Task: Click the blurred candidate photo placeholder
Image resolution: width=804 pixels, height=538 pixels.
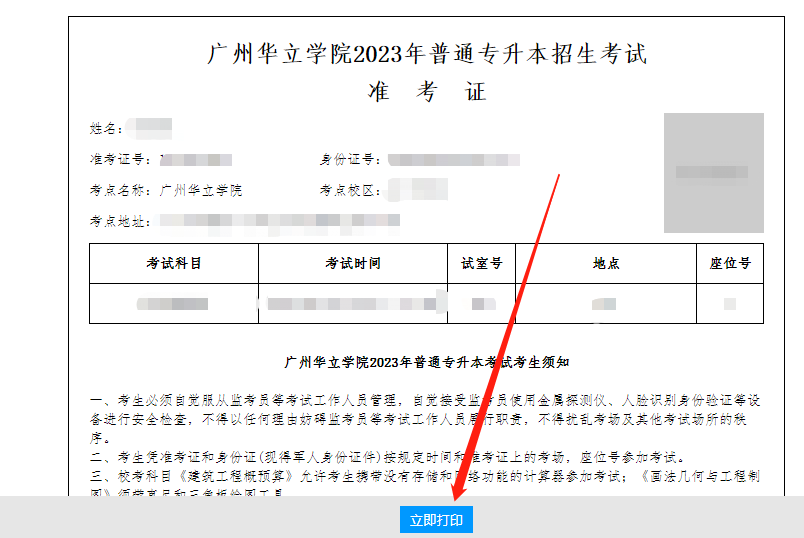Action: pyautogui.click(x=713, y=173)
